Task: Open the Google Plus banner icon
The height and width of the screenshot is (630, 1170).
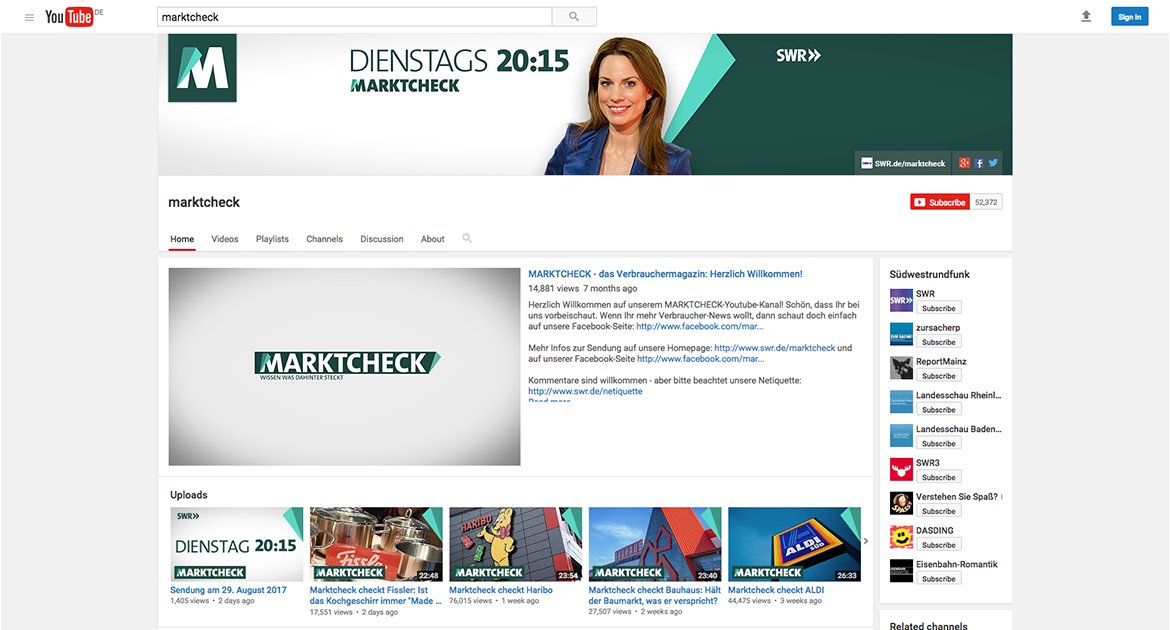Action: 964,163
